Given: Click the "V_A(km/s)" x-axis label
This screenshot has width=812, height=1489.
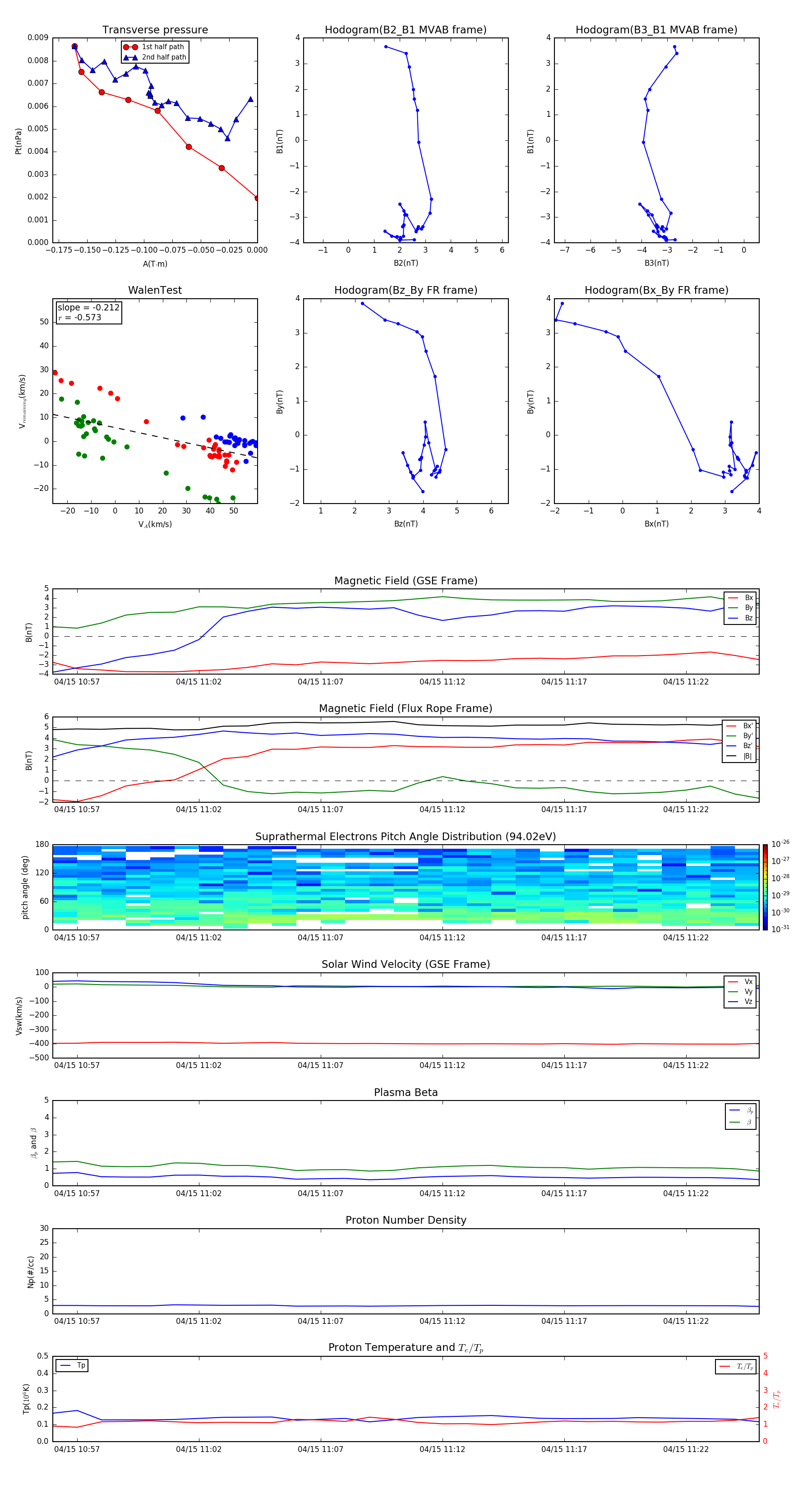Looking at the screenshot, I should coord(155,524).
